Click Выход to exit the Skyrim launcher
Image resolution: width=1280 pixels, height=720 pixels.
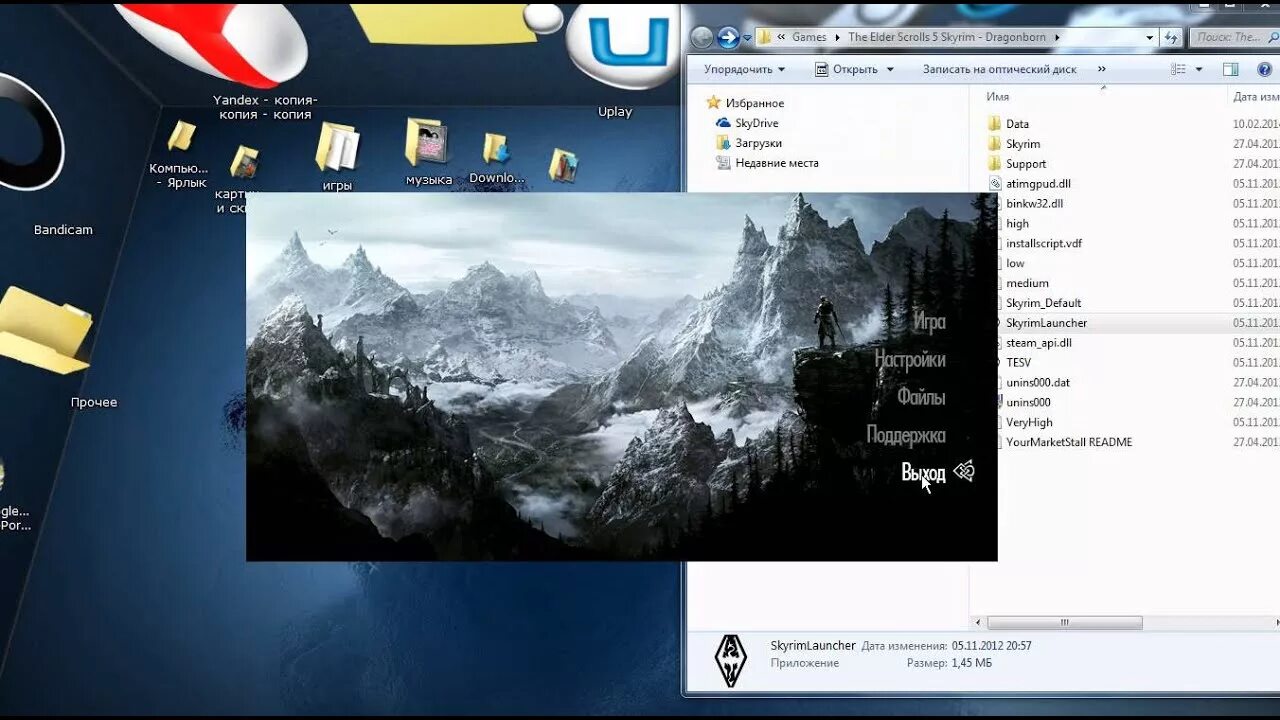(923, 473)
